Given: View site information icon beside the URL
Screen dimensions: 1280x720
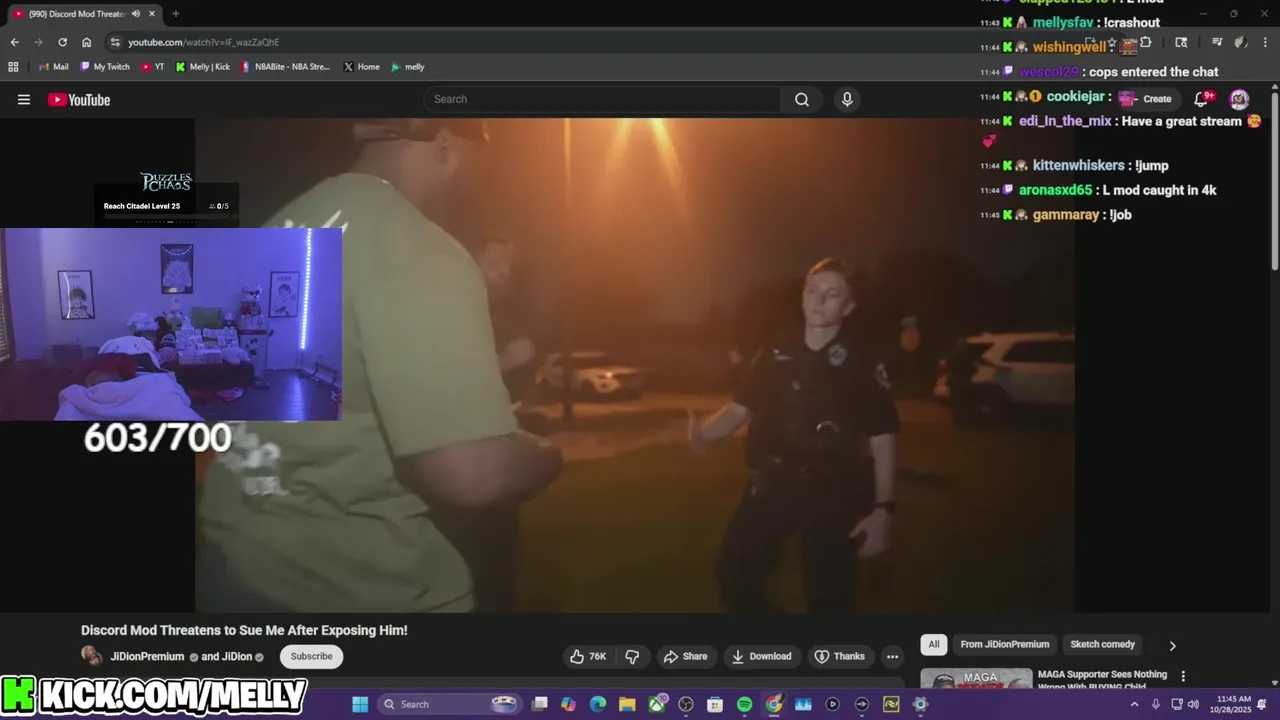Looking at the screenshot, I should point(115,42).
